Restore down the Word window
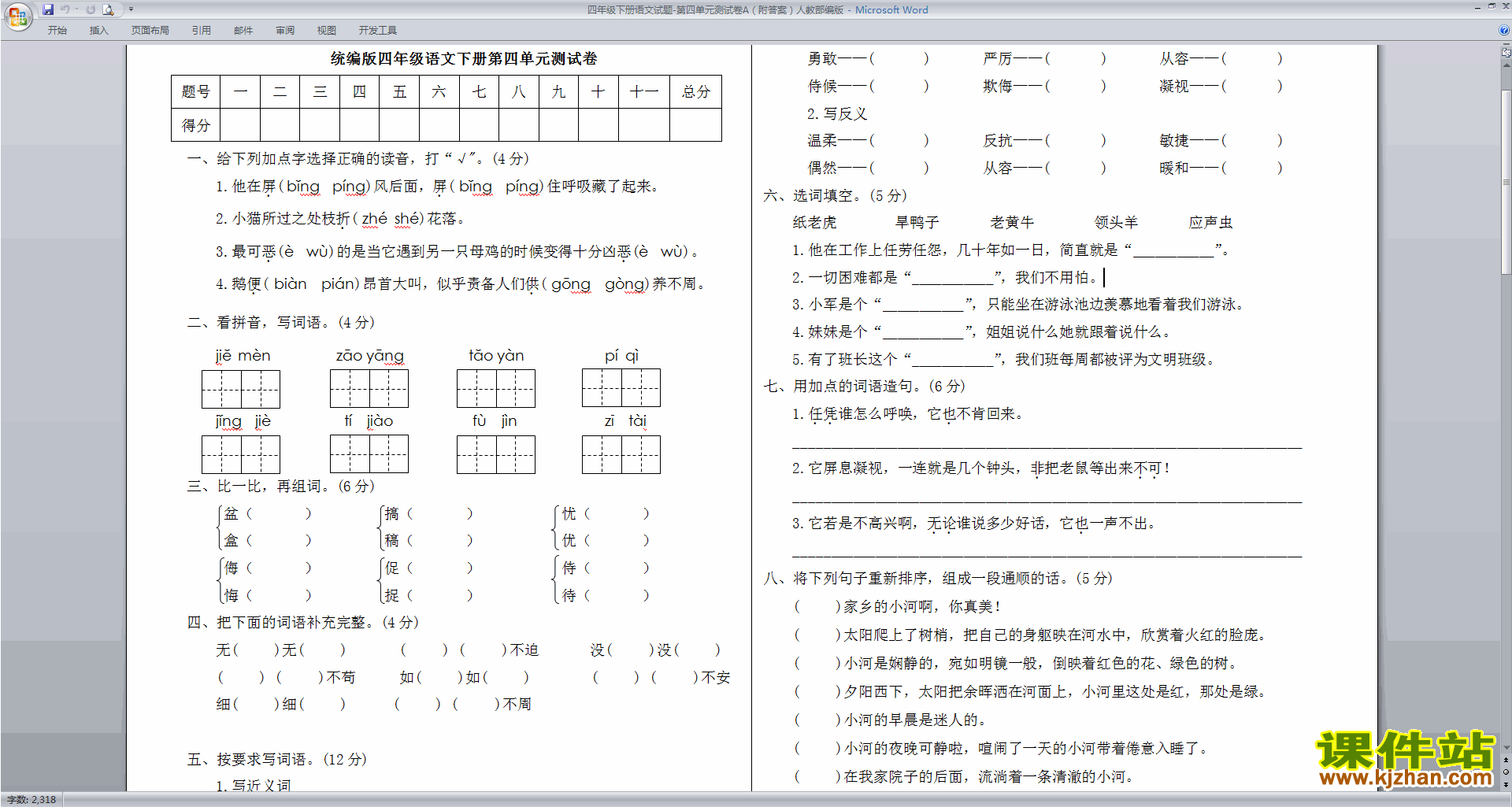The image size is (1512, 807). (1492, 7)
